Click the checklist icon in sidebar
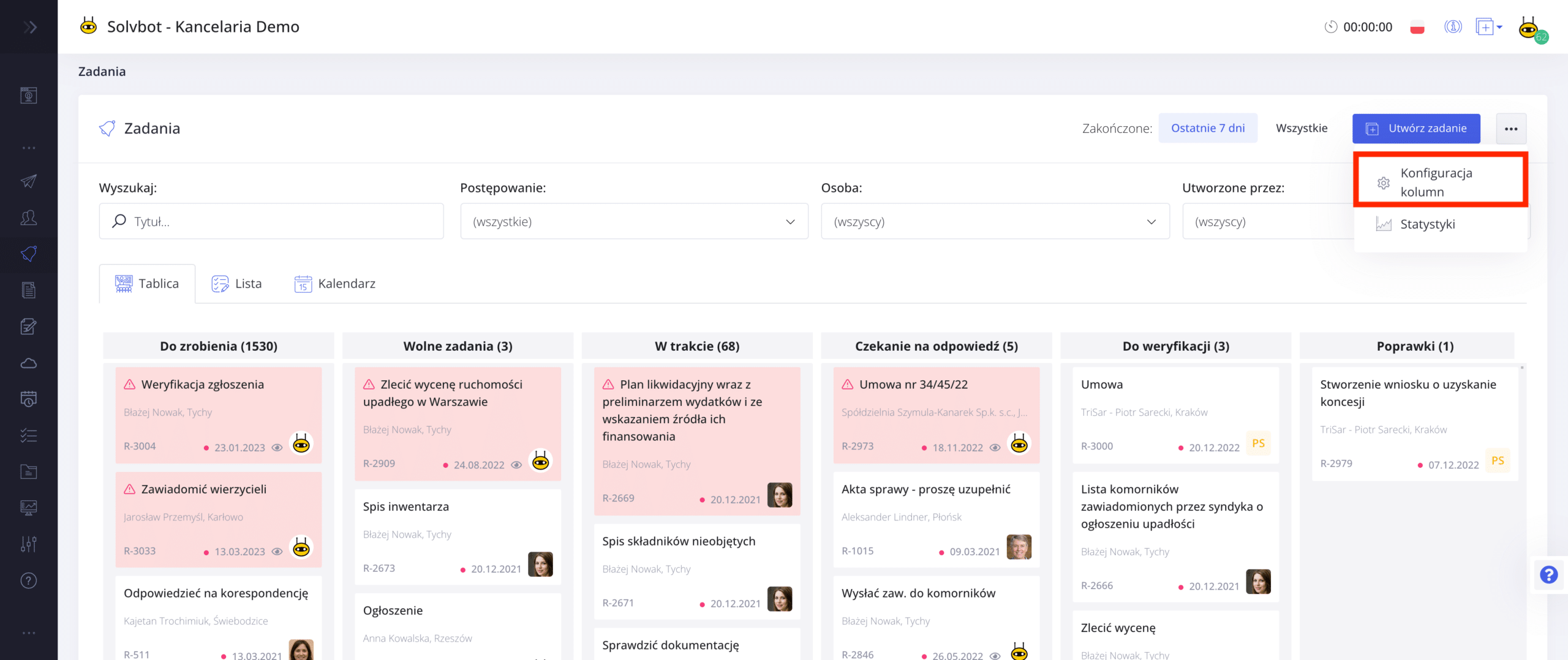Image resolution: width=1568 pixels, height=660 pixels. 29,435
